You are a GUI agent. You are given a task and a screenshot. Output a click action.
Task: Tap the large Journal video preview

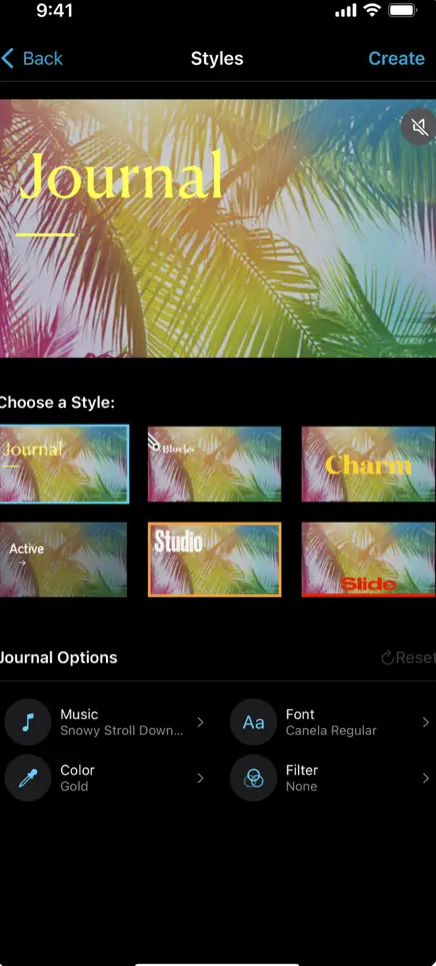click(218, 228)
